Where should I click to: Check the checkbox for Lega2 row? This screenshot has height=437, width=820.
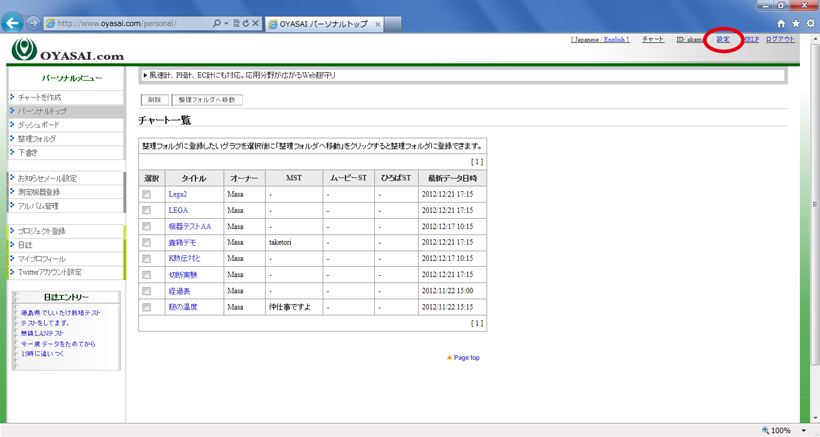(x=146, y=194)
